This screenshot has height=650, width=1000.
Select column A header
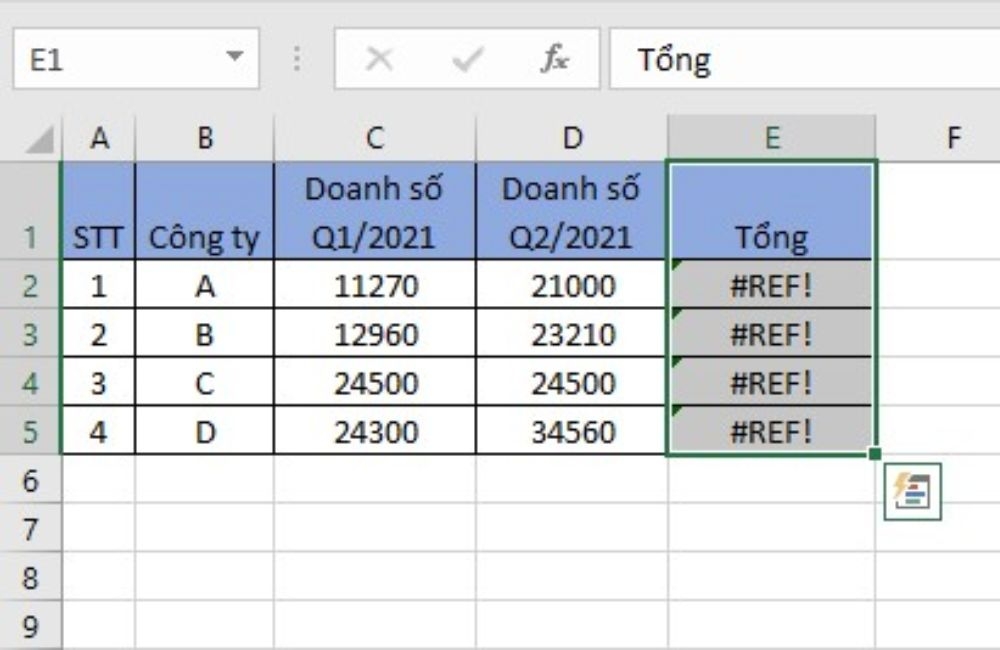tap(99, 138)
